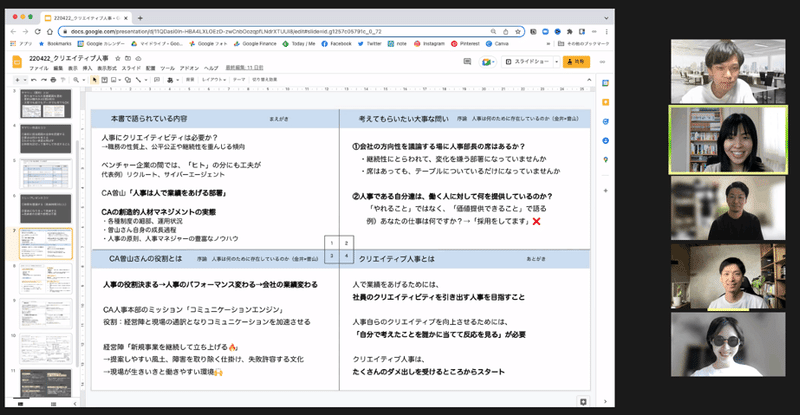The height and width of the screenshot is (415, 800).
Task: Open the comment history icon
Action: pos(467,61)
